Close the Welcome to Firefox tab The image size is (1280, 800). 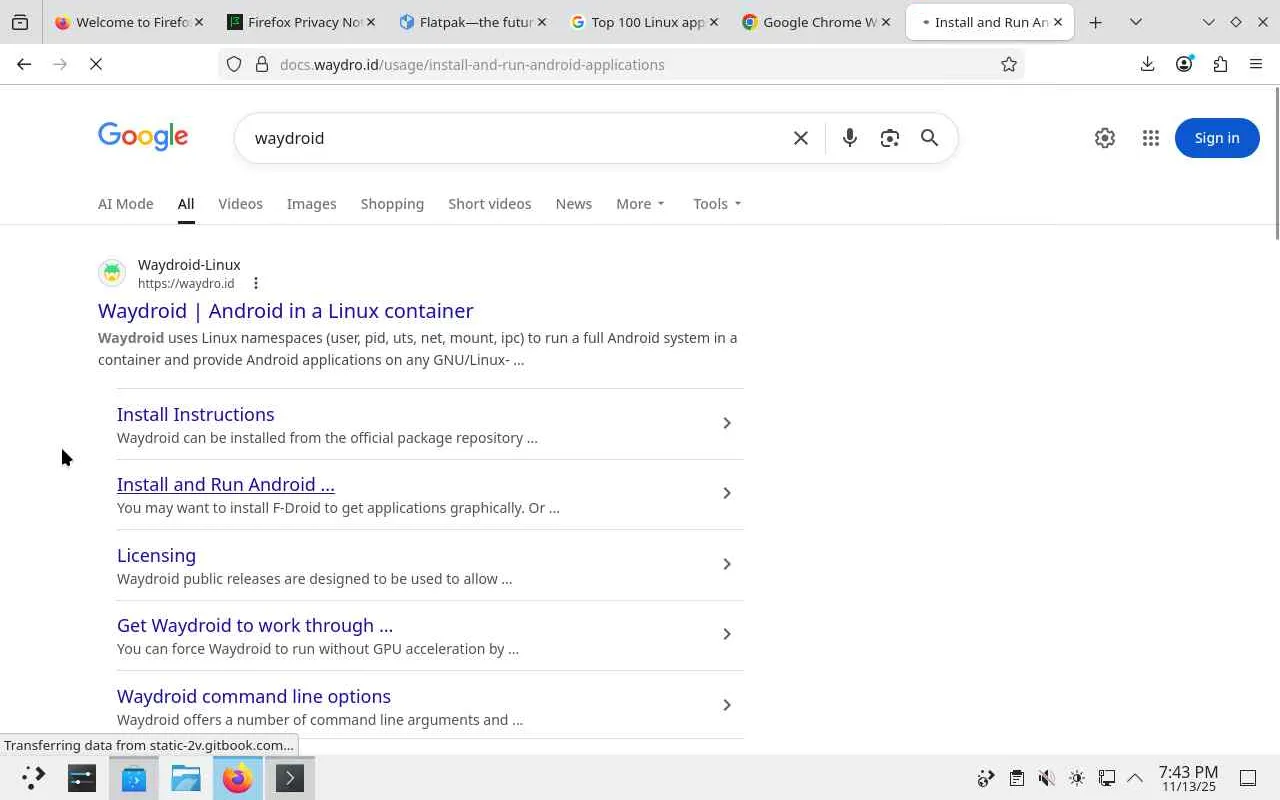(x=199, y=22)
